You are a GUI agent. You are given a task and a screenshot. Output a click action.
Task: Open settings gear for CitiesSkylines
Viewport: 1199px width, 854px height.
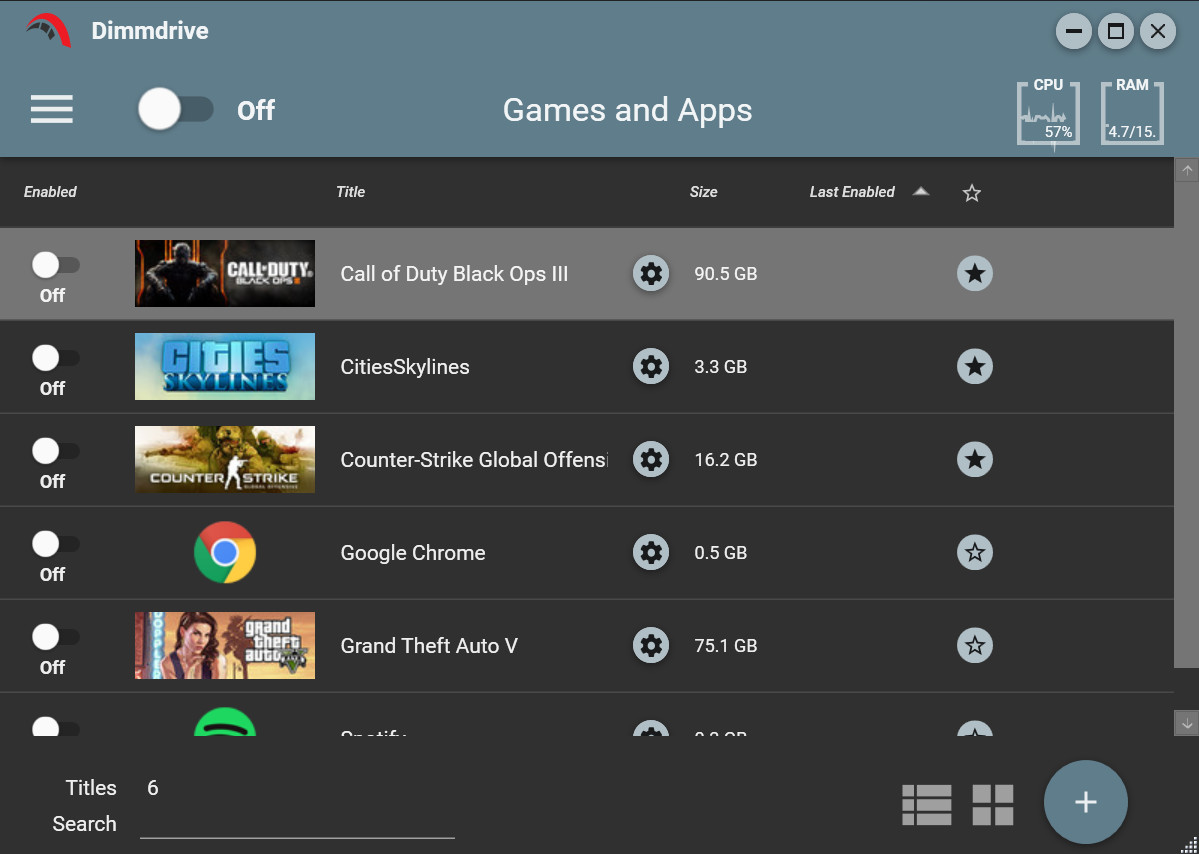651,366
